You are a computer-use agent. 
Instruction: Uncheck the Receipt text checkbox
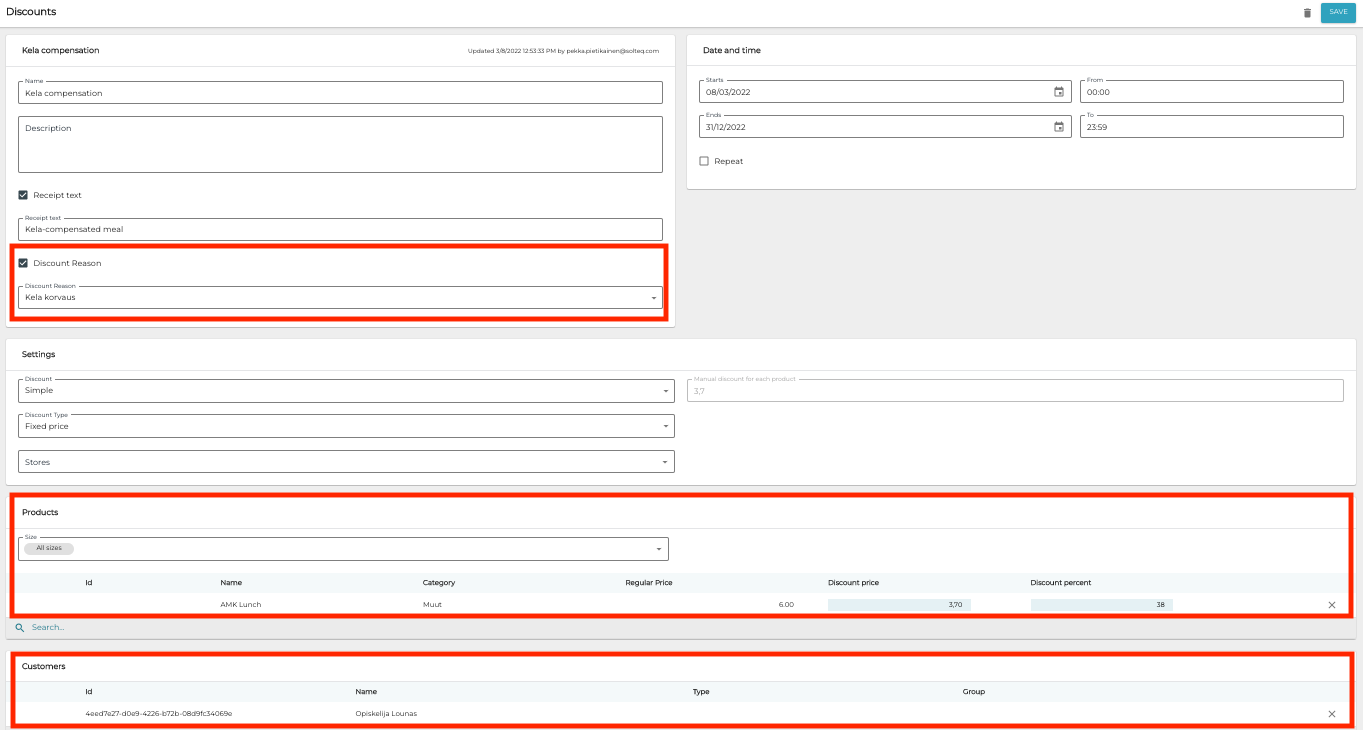(23, 195)
